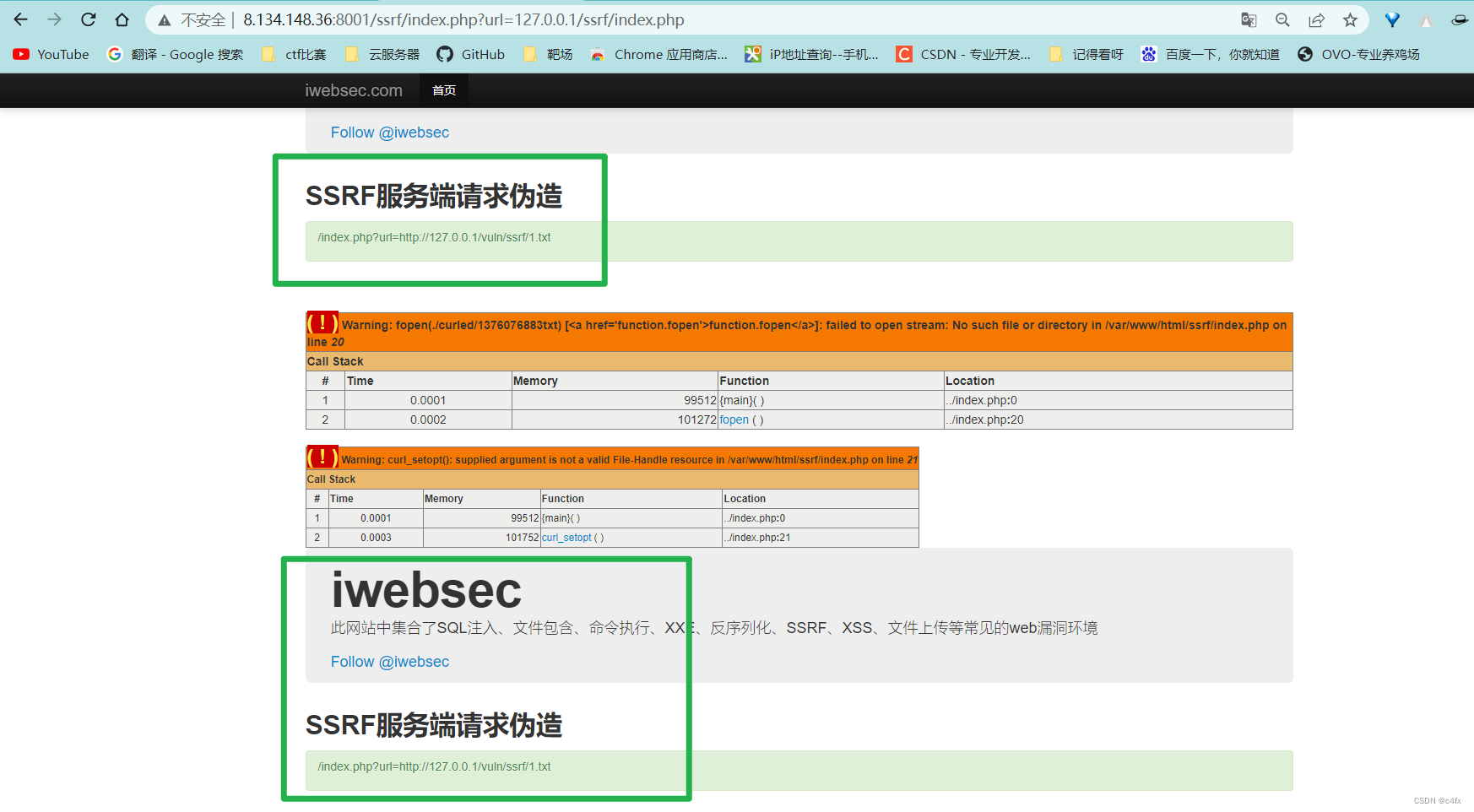Viewport: 1474px width, 812px height.
Task: Click the ../index.php:20 location cell
Action: (1119, 420)
